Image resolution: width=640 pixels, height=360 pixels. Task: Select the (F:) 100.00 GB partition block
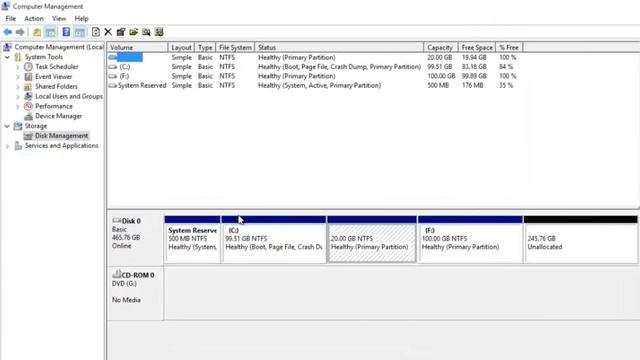470,240
